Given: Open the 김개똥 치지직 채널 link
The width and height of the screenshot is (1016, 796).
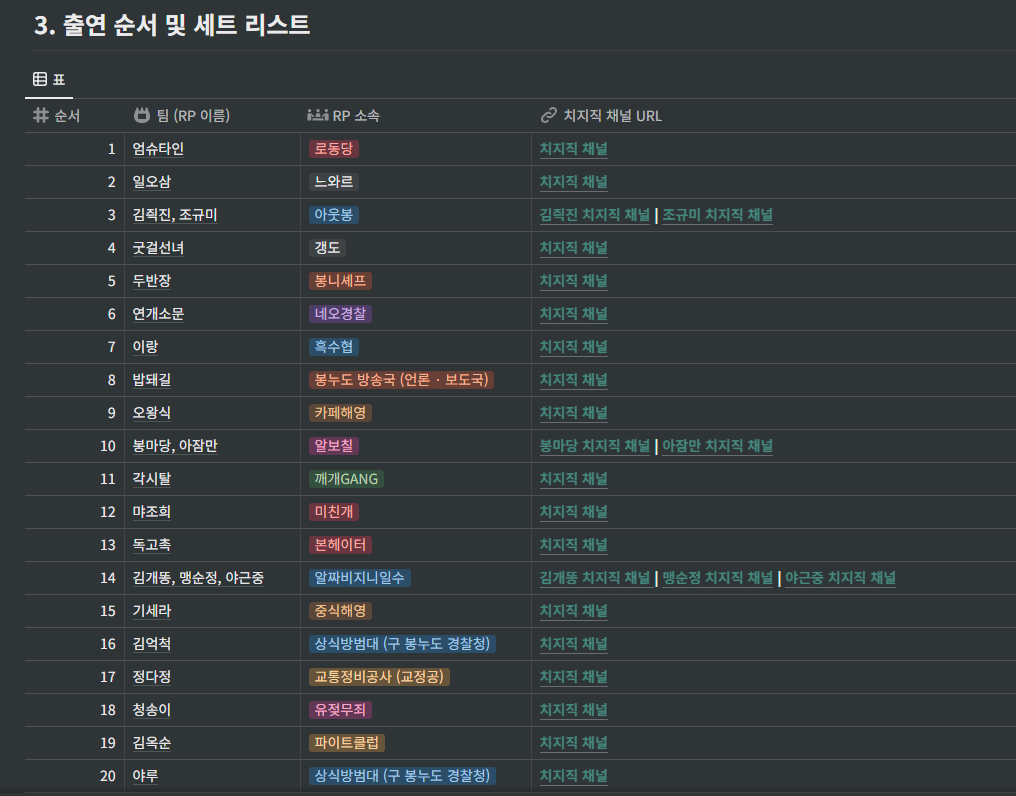Looking at the screenshot, I should coord(595,578).
